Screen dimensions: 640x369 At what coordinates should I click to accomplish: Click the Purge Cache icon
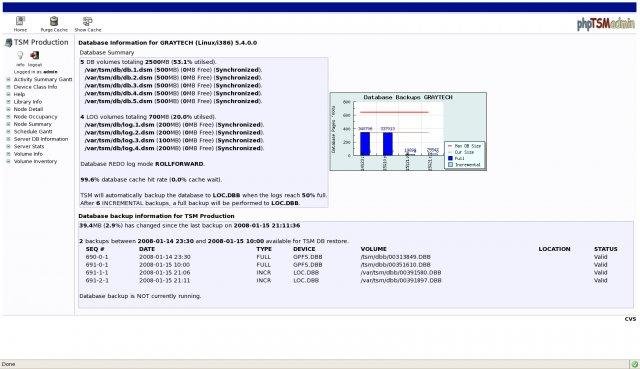(x=54, y=21)
